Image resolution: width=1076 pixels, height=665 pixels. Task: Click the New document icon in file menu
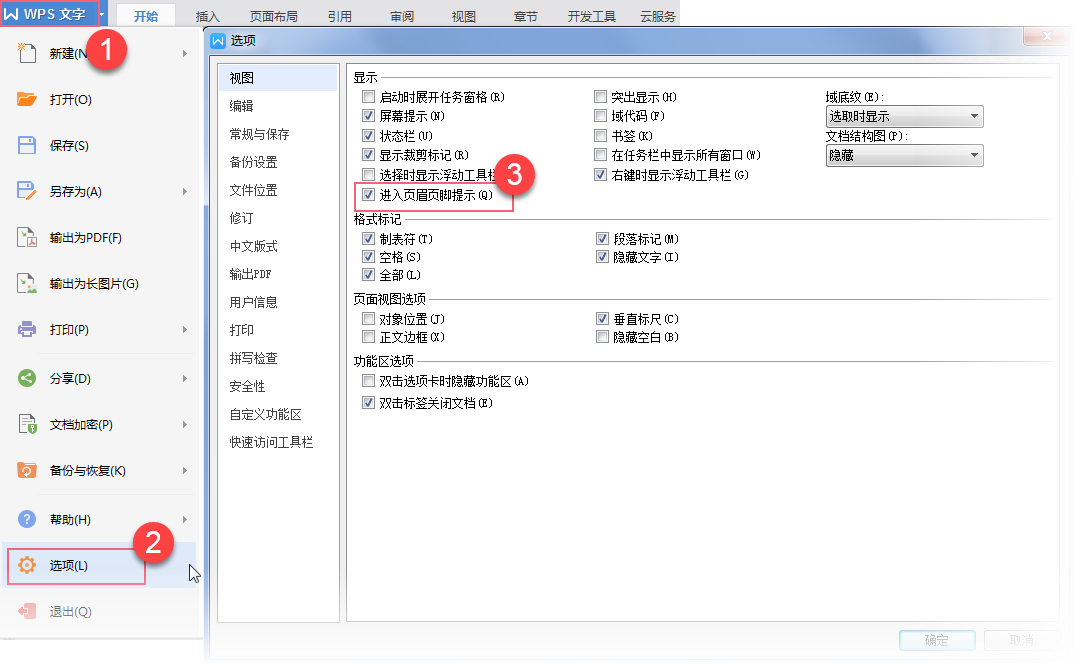tap(27, 53)
